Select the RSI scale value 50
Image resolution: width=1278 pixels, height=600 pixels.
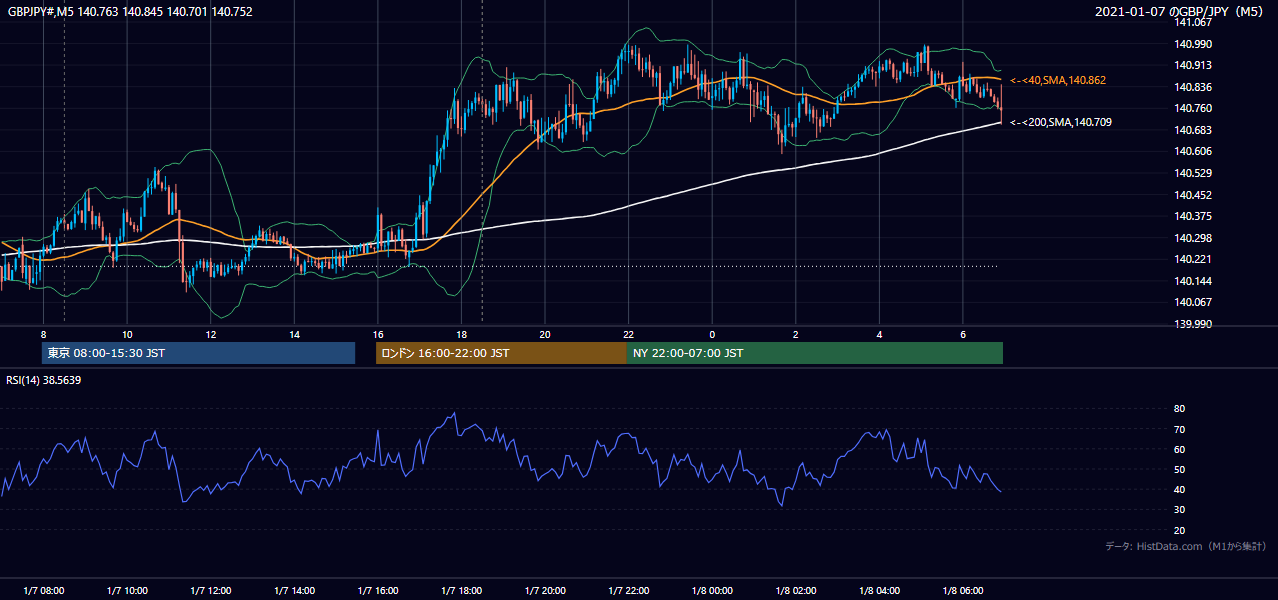pyautogui.click(x=1180, y=469)
